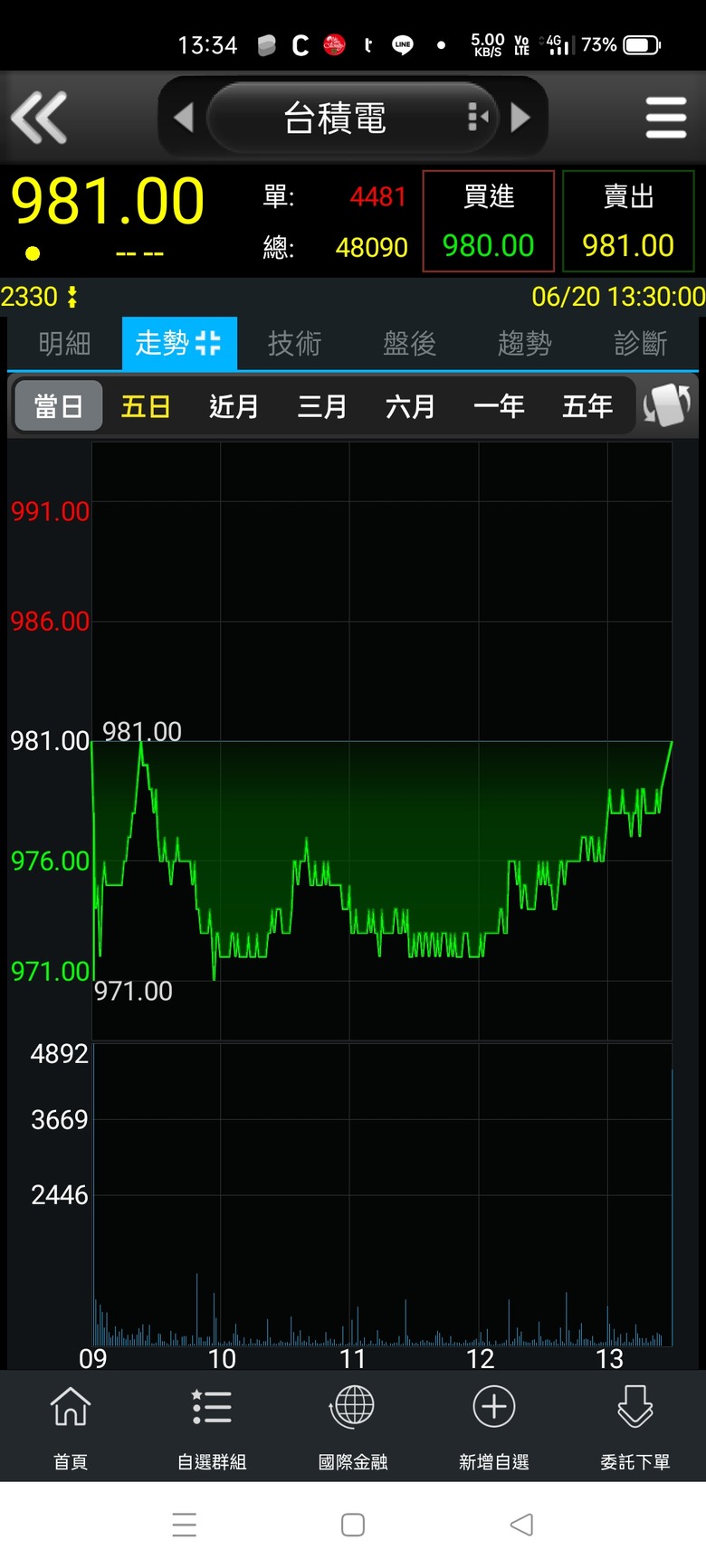
Task: Open the 技術 tab
Action: click(294, 344)
